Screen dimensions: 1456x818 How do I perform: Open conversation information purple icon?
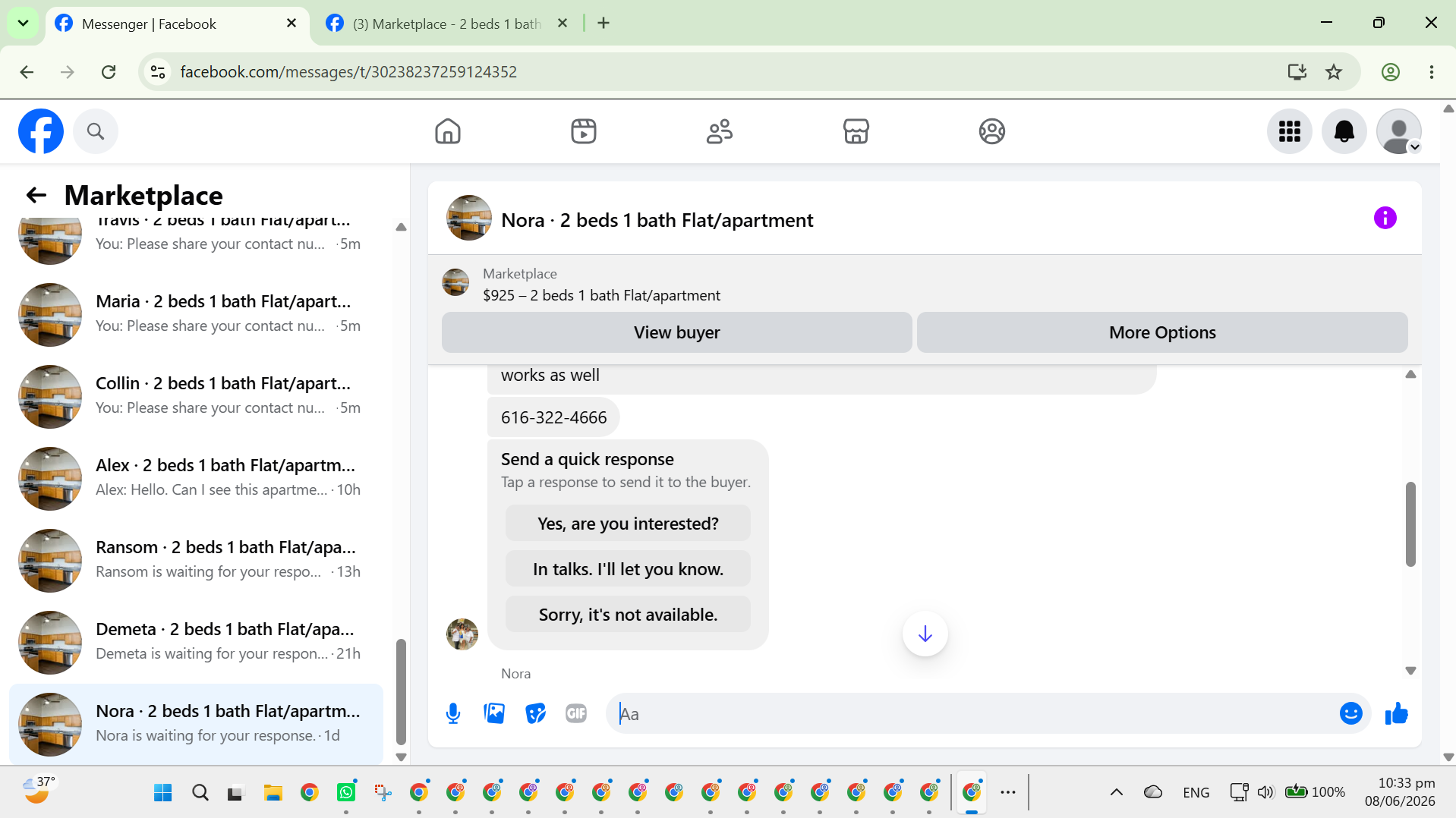1385,219
